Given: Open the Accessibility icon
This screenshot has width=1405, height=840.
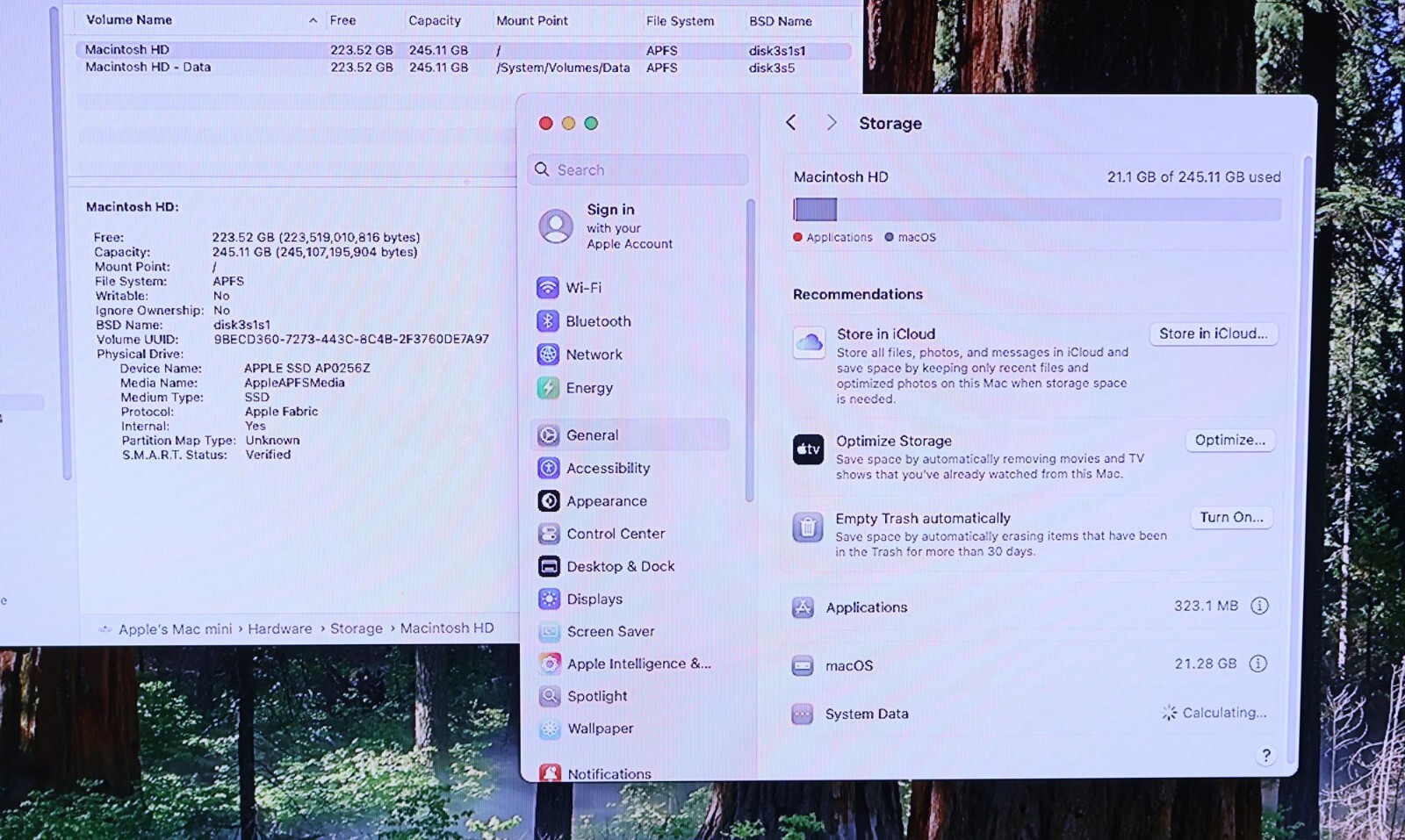Looking at the screenshot, I should tap(549, 469).
